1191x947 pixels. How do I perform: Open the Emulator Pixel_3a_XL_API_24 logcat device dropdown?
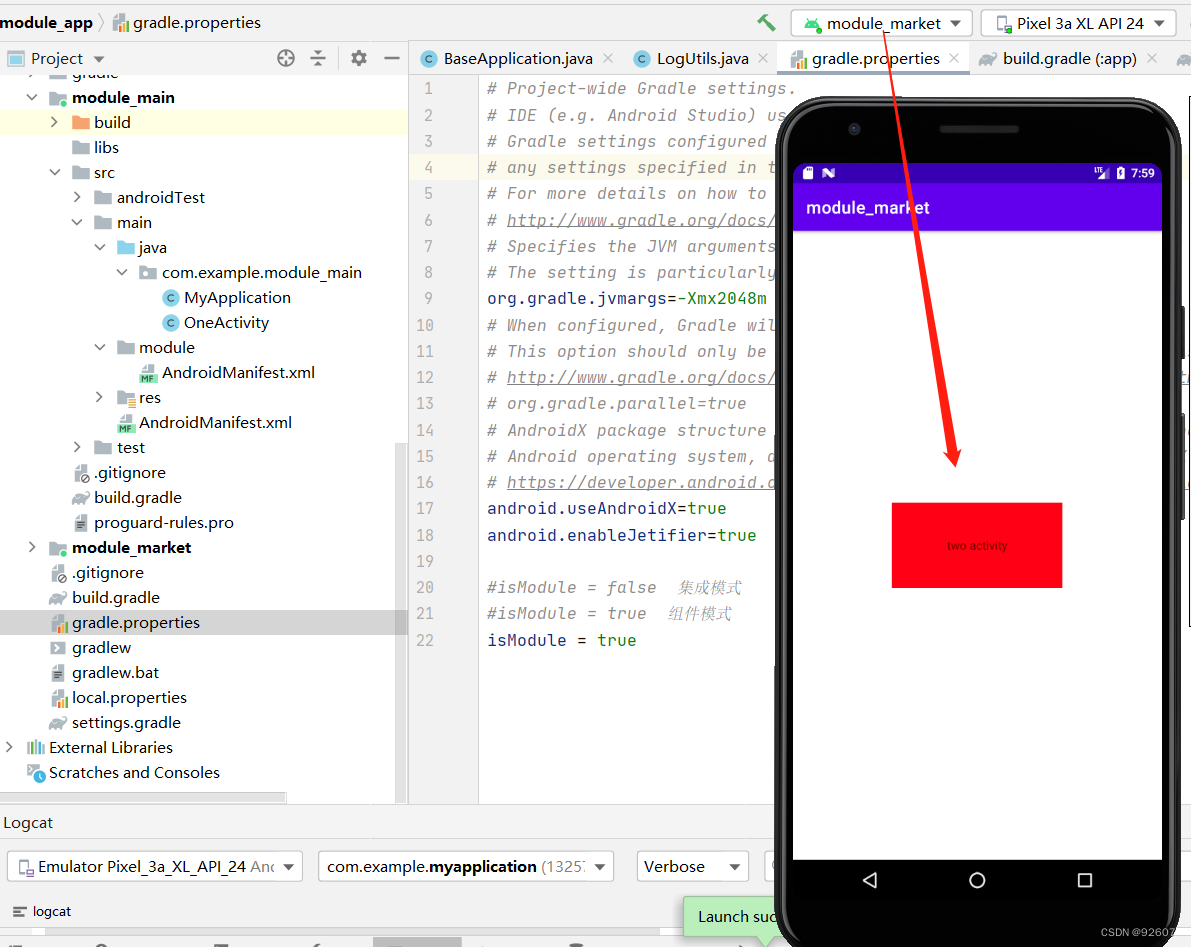(x=155, y=867)
